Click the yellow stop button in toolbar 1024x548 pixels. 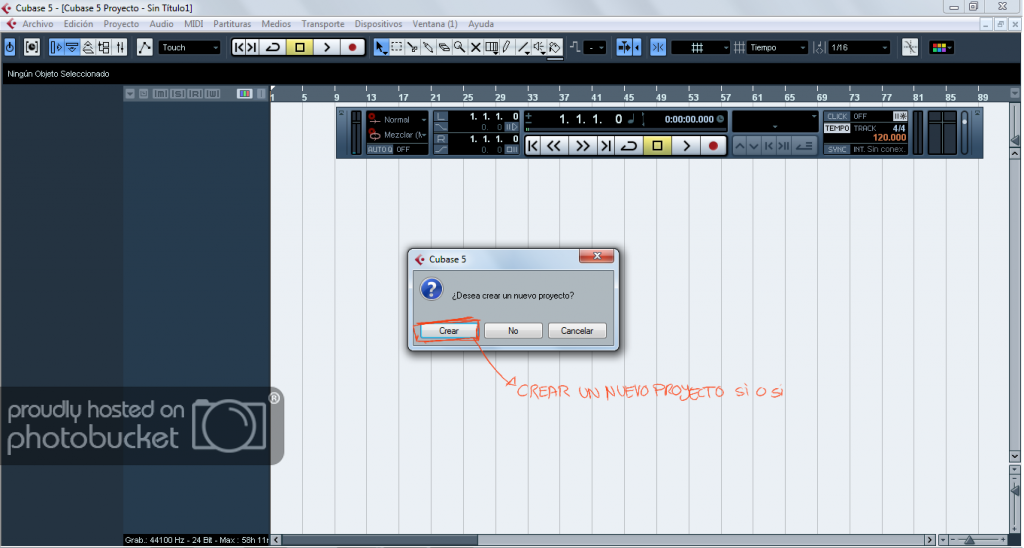click(x=300, y=47)
